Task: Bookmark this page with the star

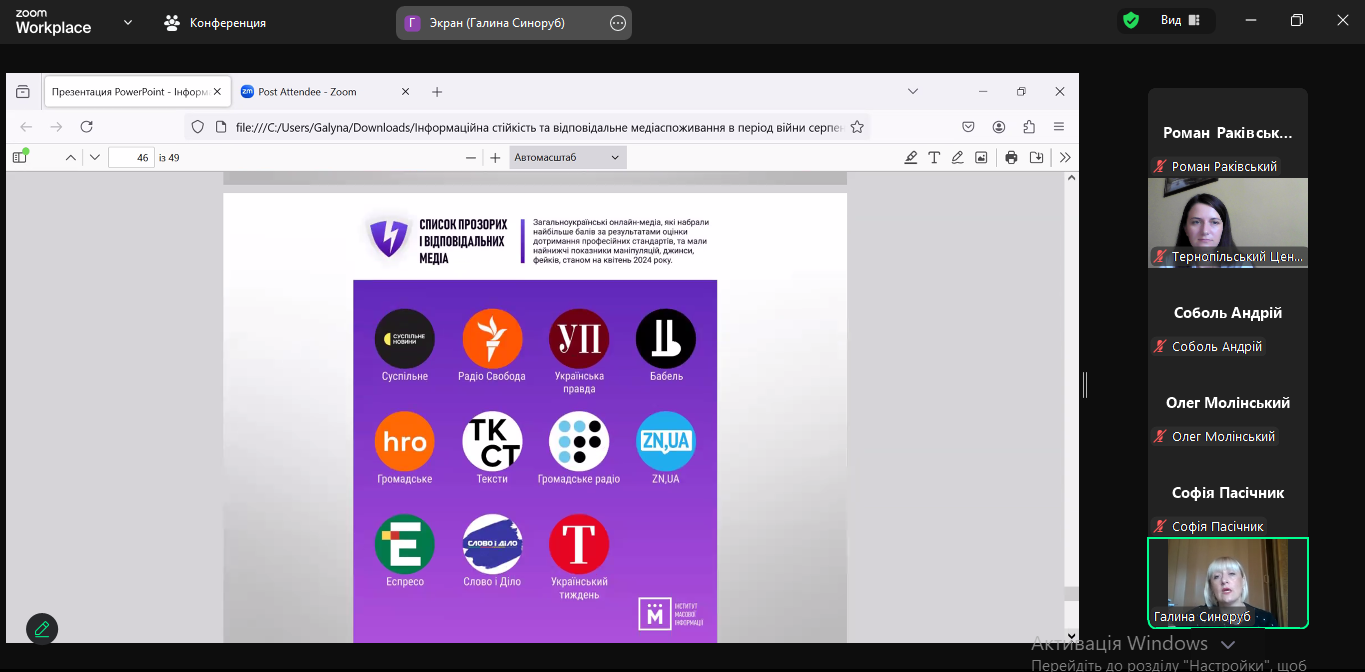Action: point(857,127)
